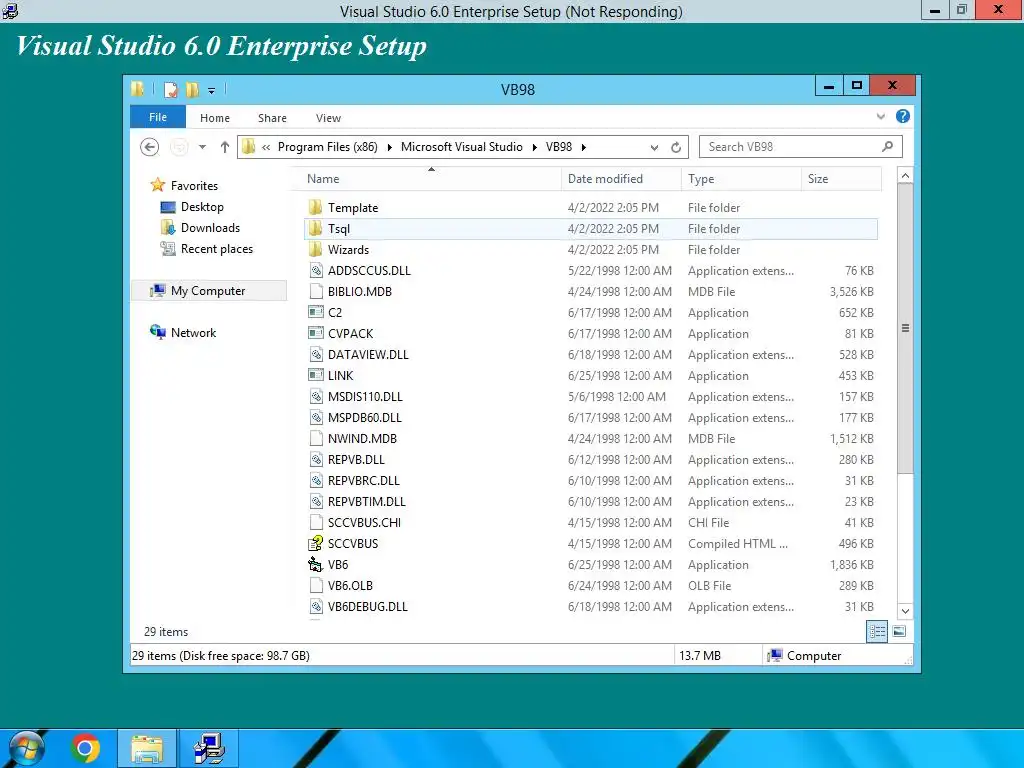Click the BIBLIO.MDB file icon
The height and width of the screenshot is (768, 1024).
[x=316, y=291]
